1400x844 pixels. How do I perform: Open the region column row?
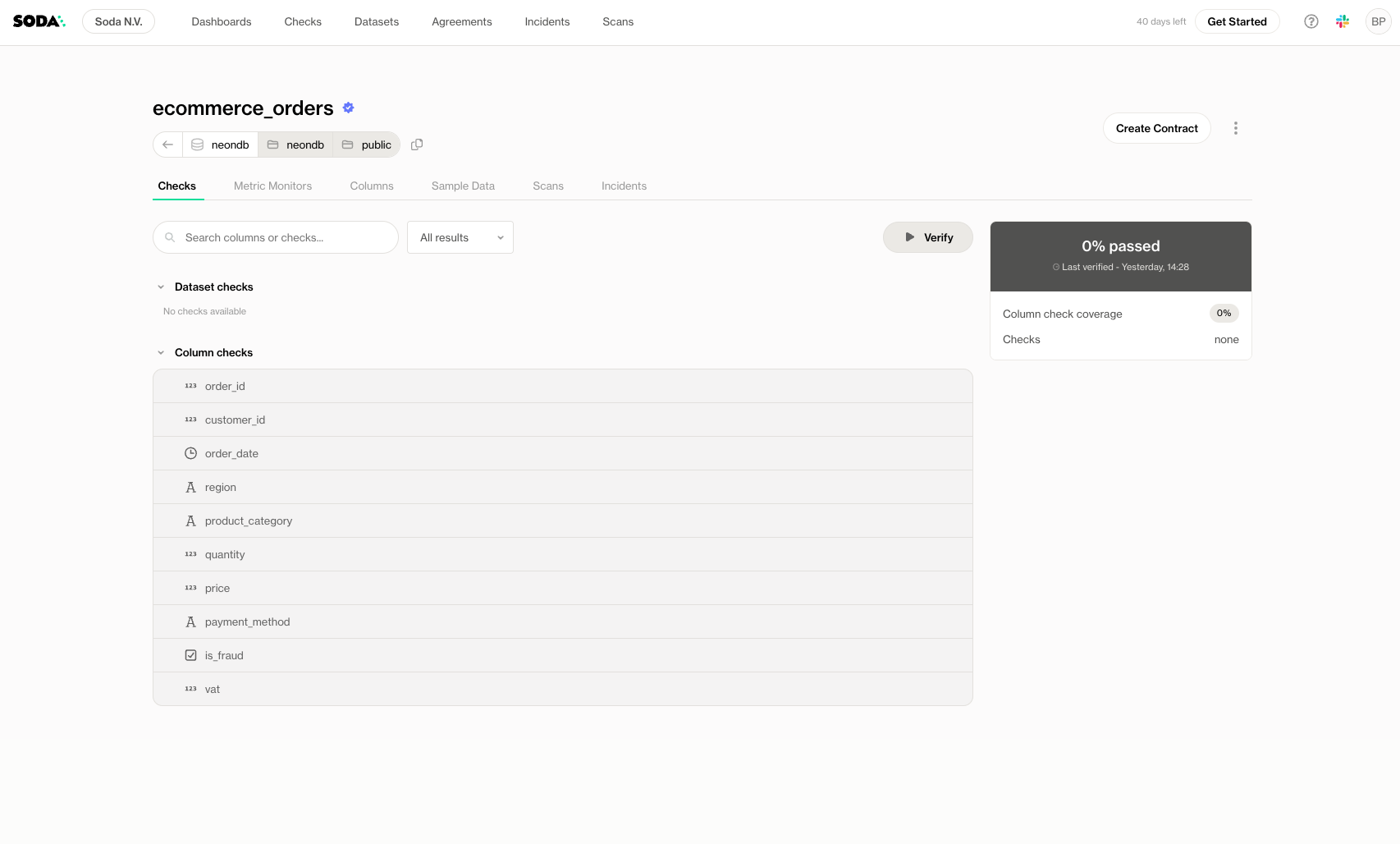[563, 487]
